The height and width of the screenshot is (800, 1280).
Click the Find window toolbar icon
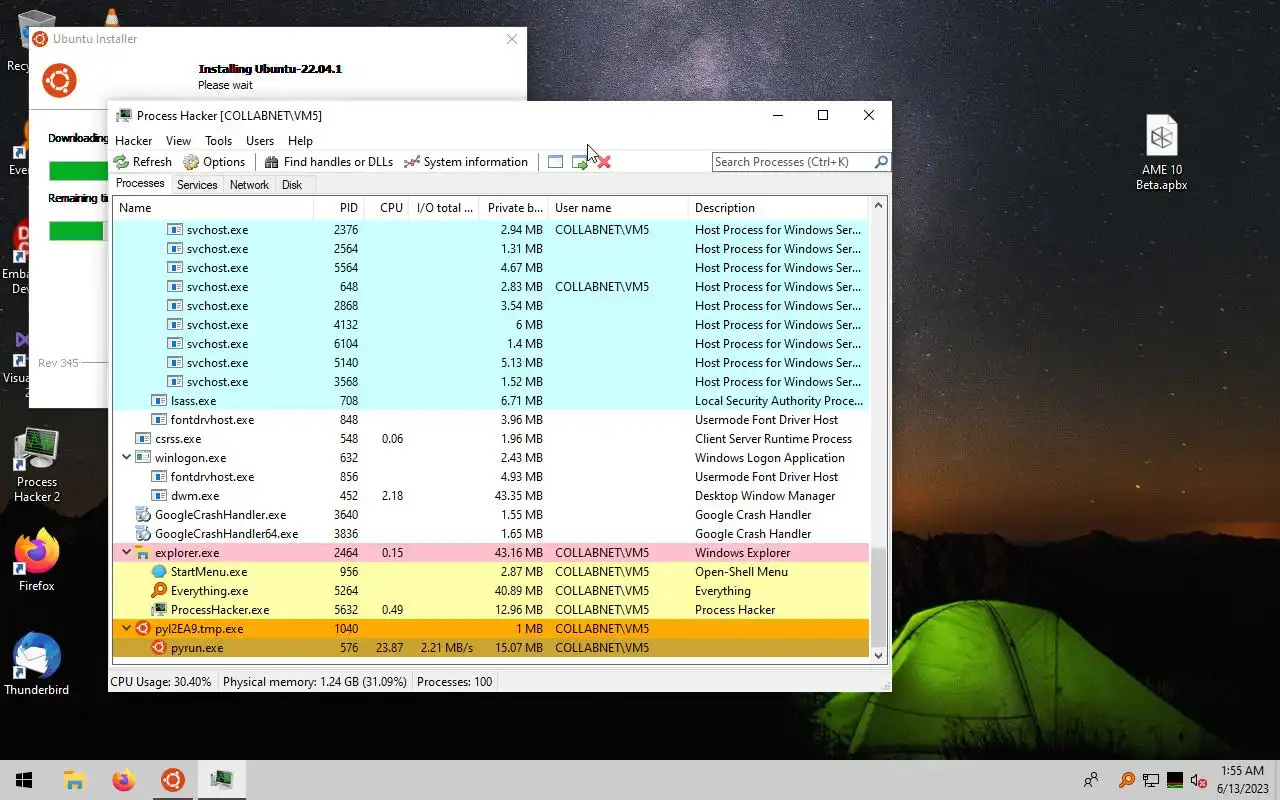(x=556, y=162)
